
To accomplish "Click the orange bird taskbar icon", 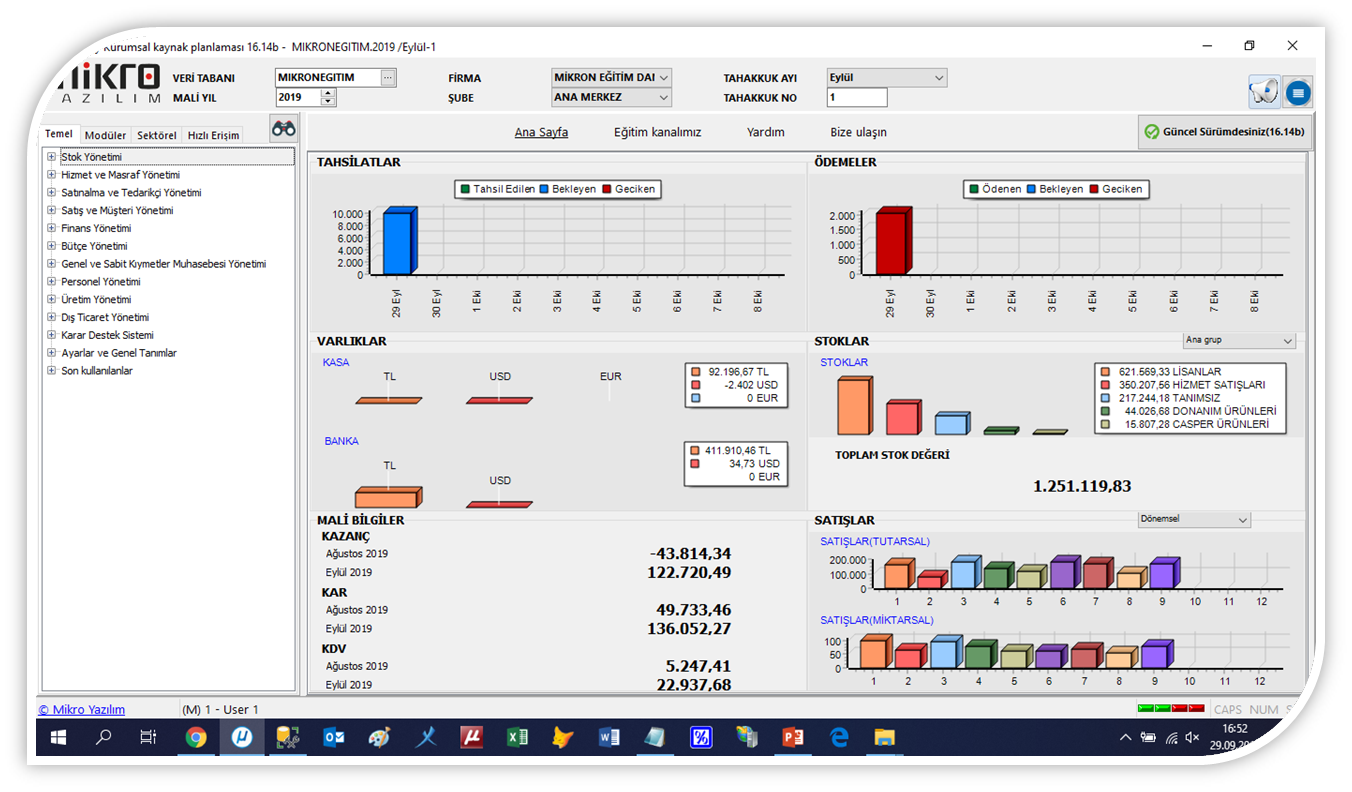I will (563, 738).
